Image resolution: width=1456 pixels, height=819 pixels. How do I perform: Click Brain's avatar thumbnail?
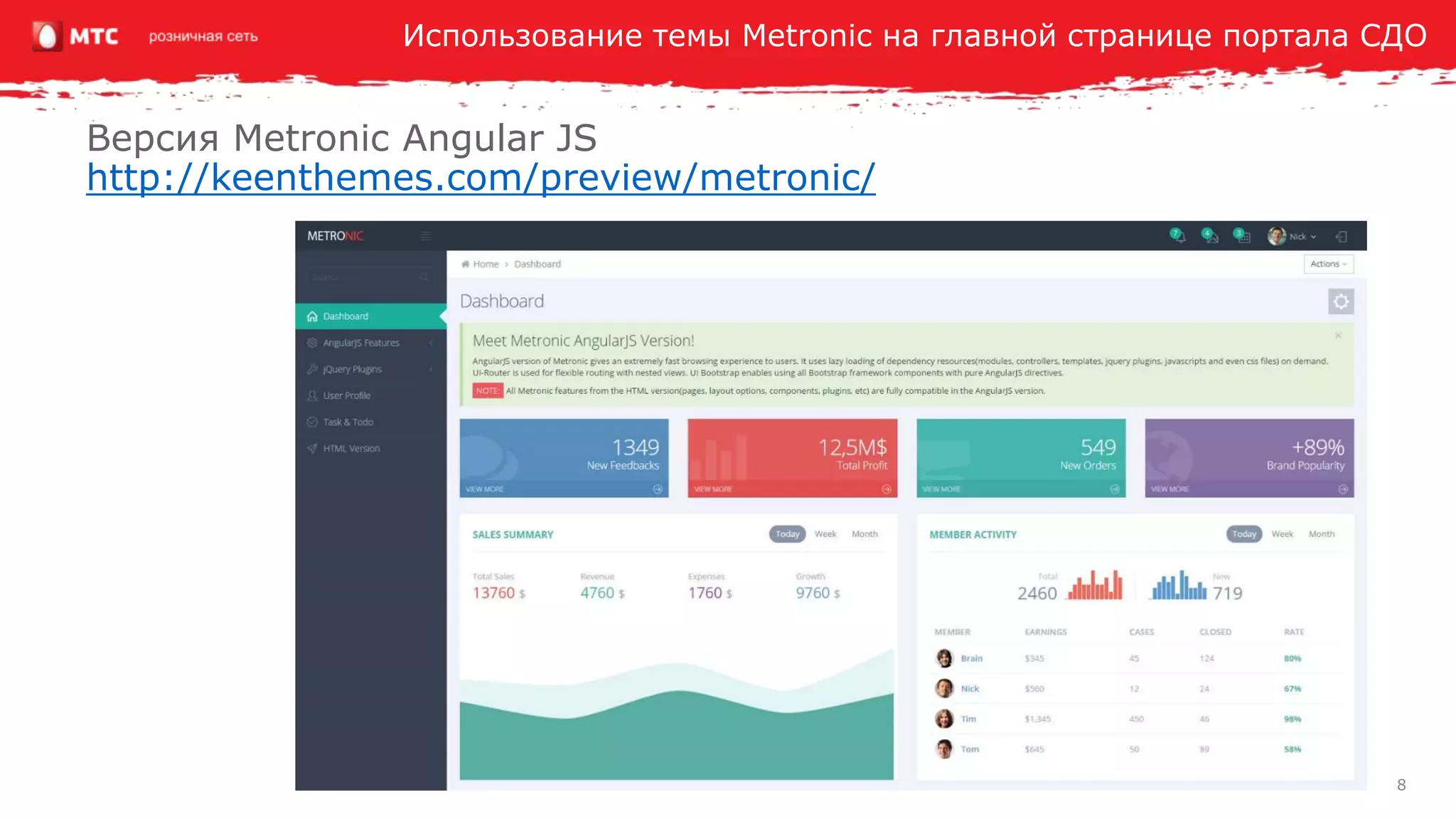944,658
